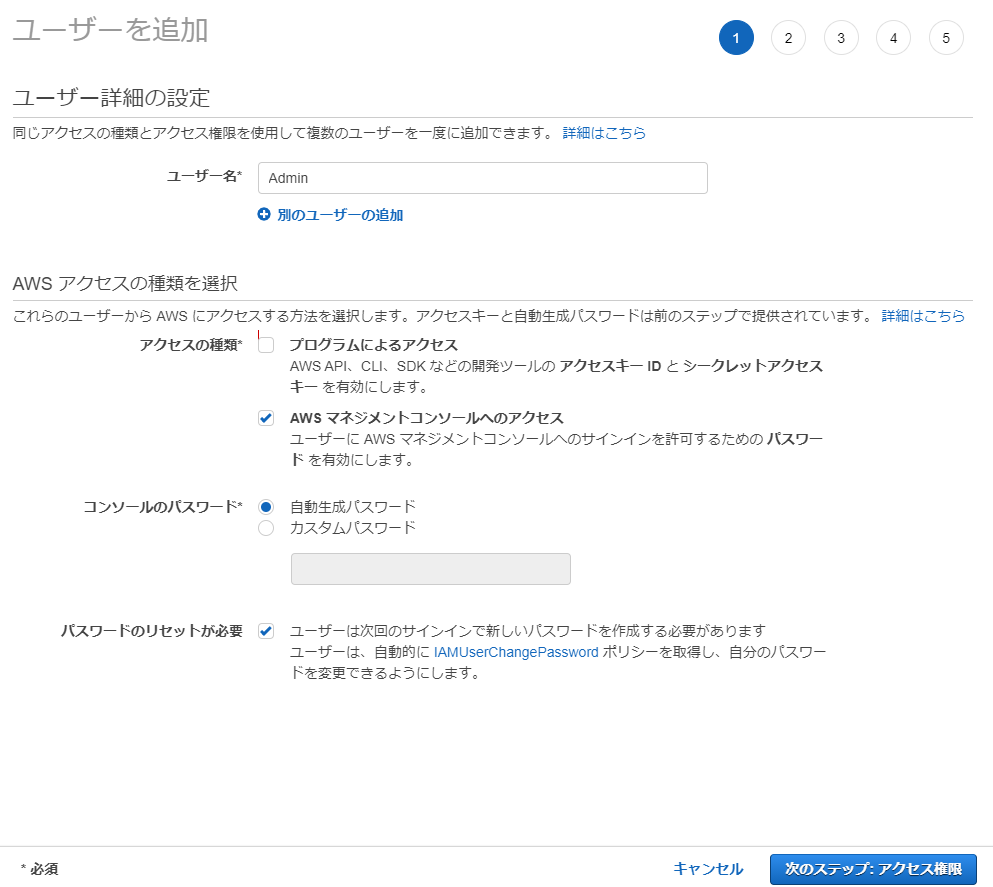Click the プログラムによるアクセス label text
The image size is (993, 887).
374,345
